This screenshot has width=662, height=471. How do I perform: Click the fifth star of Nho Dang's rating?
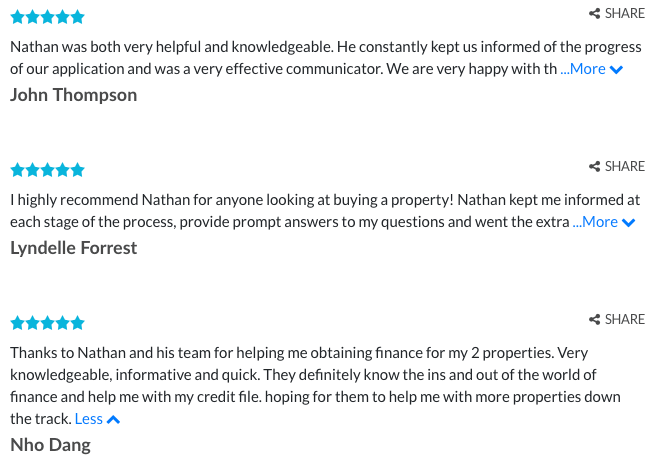(x=78, y=323)
